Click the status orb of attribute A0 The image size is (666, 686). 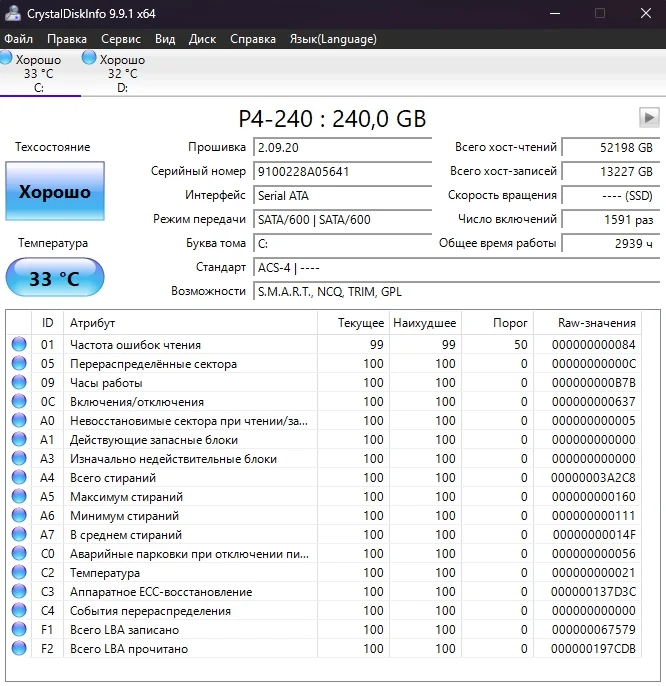(19, 420)
